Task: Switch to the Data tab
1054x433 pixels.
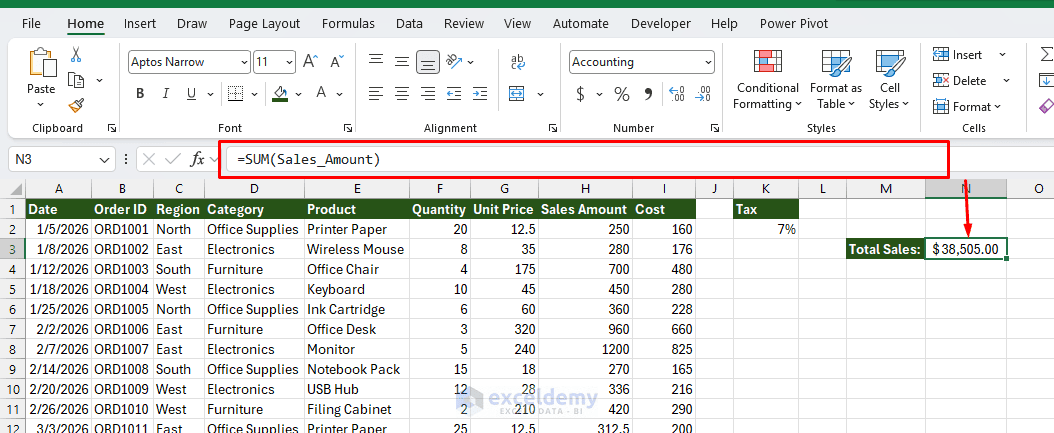Action: [409, 24]
